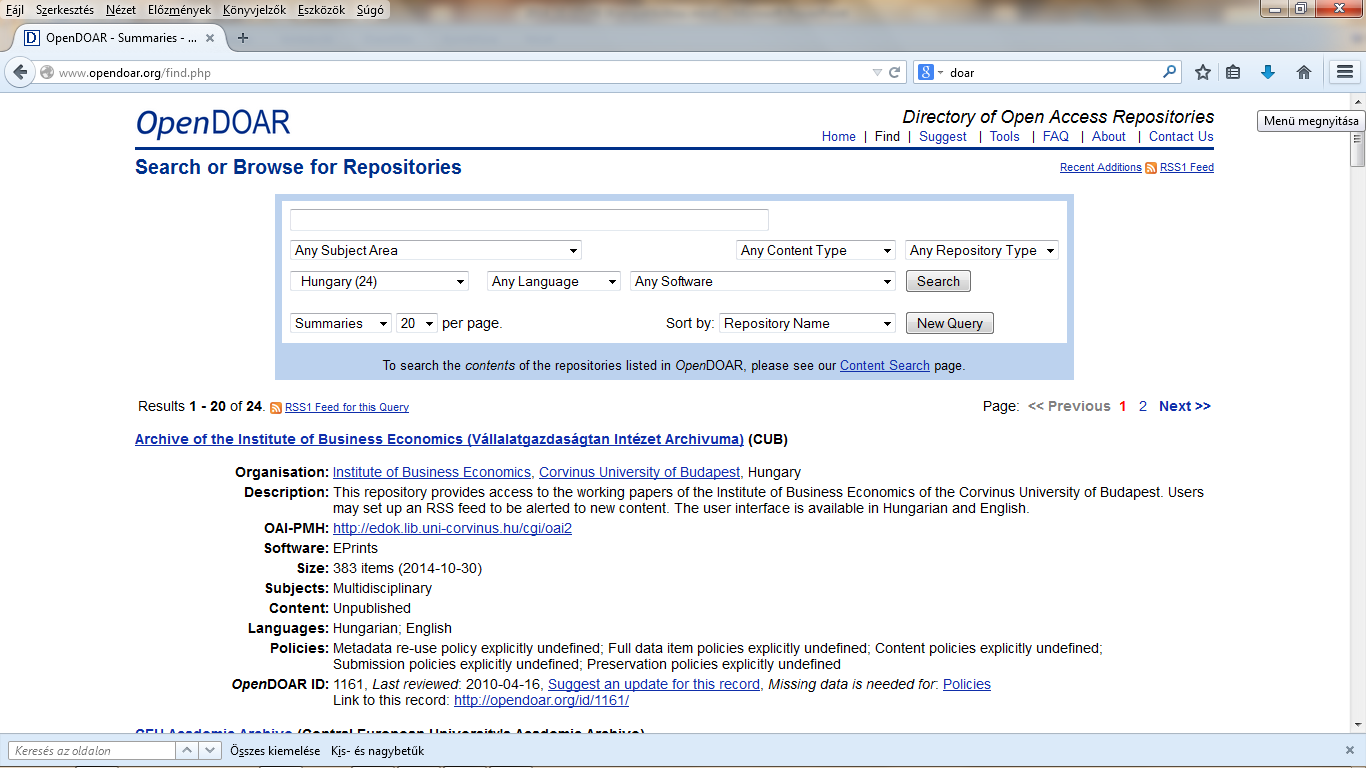
Task: Open the opendoar.org/id/1161 record link
Action: tap(541, 701)
